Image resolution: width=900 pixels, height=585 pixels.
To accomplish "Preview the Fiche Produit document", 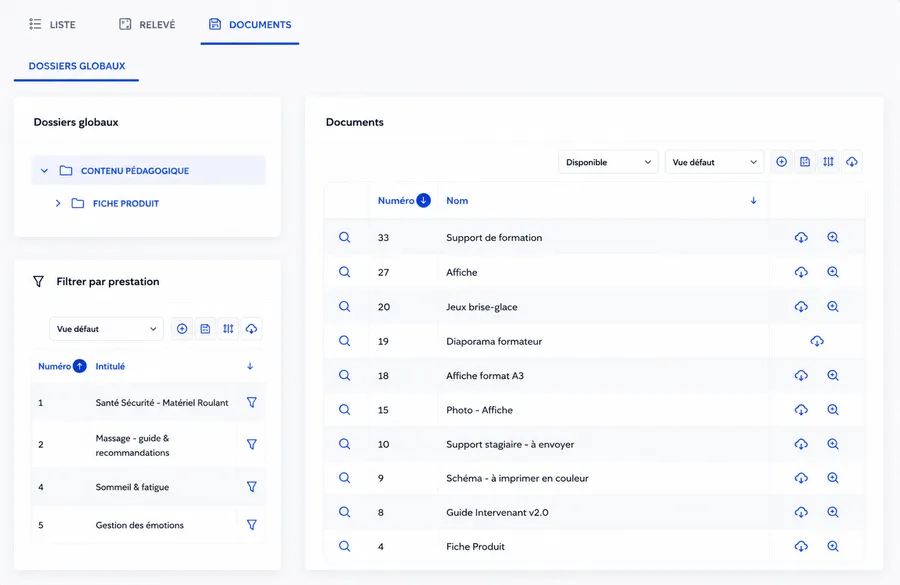I will 833,546.
